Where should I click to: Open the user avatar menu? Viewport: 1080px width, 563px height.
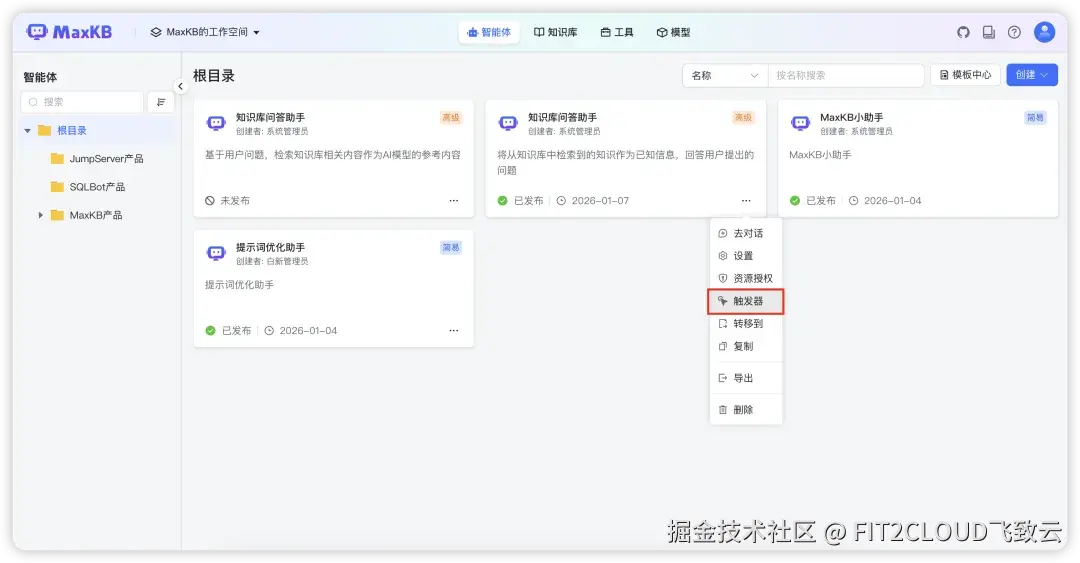tap(1044, 32)
